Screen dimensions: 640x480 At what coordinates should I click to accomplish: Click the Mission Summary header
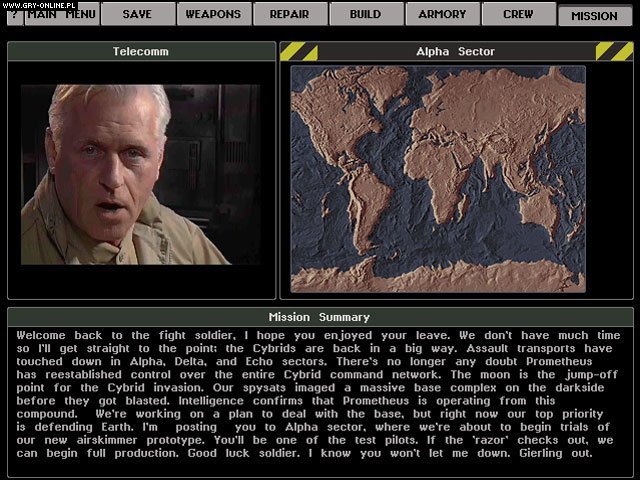[320, 317]
